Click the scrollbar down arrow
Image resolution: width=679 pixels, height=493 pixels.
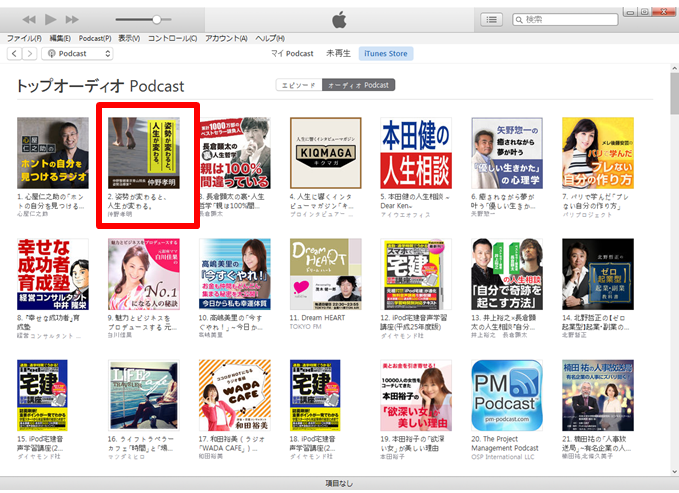click(674, 471)
